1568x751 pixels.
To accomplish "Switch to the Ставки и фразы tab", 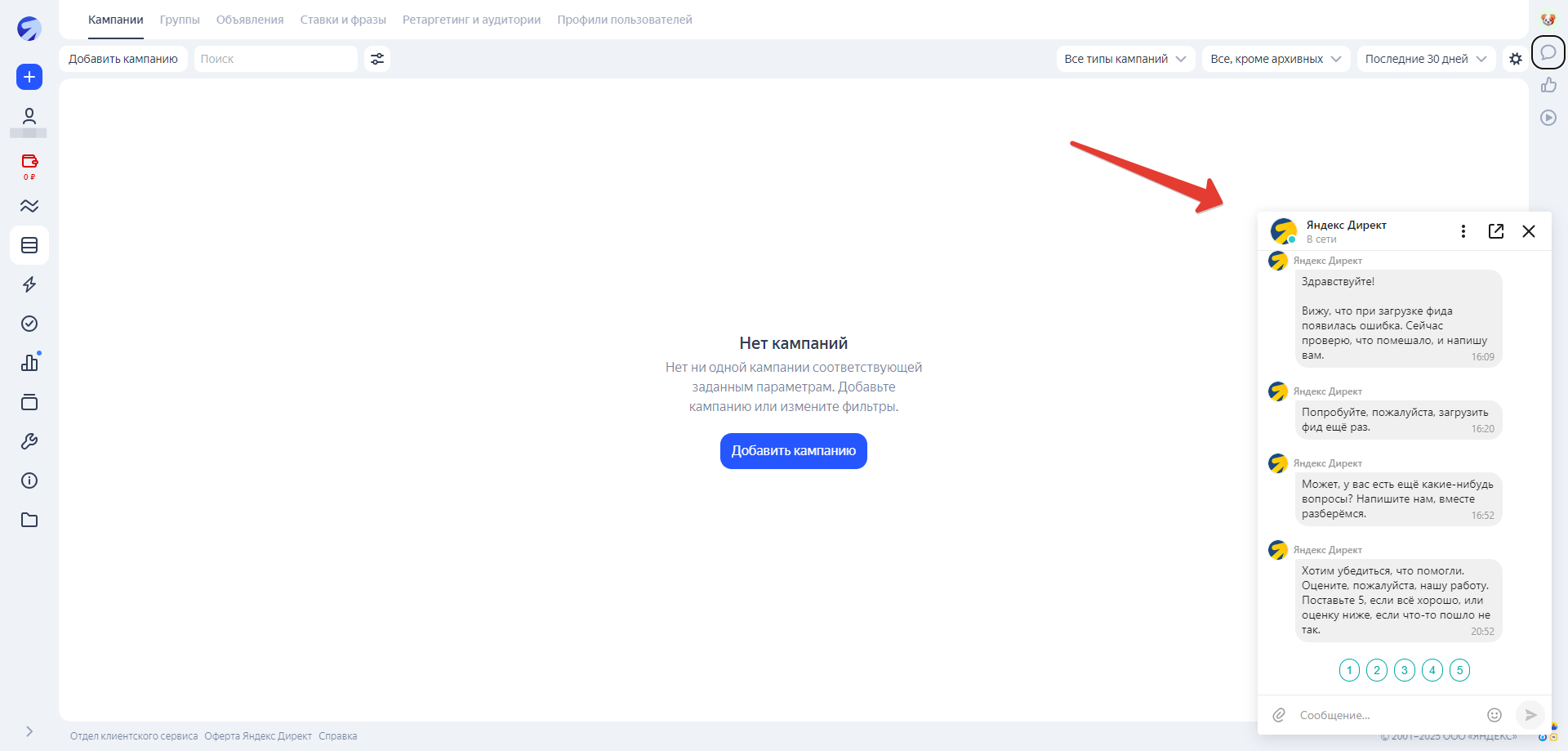I will click(343, 20).
